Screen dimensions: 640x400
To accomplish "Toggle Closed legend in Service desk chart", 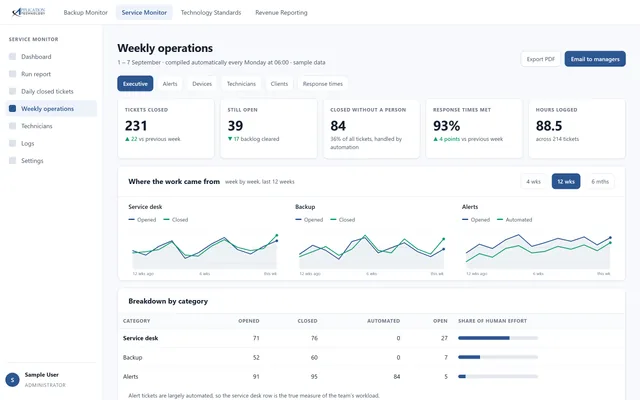I will [x=176, y=220].
